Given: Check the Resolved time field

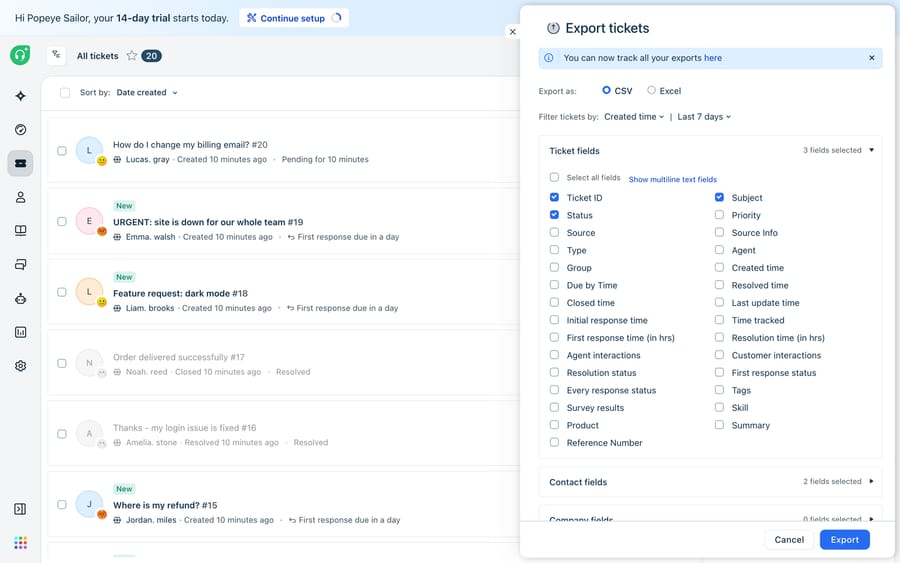Looking at the screenshot, I should [x=719, y=285].
